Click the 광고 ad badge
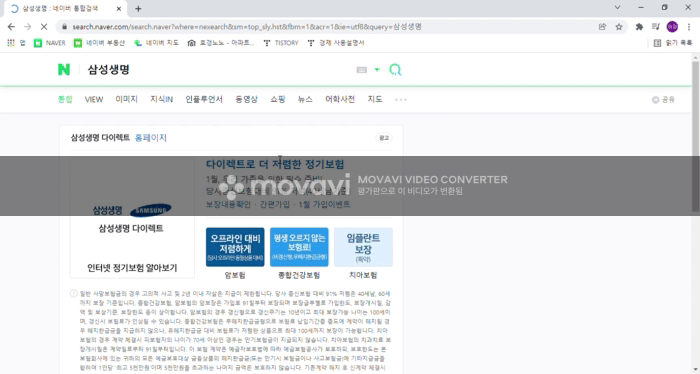700x374 pixels. [384, 138]
